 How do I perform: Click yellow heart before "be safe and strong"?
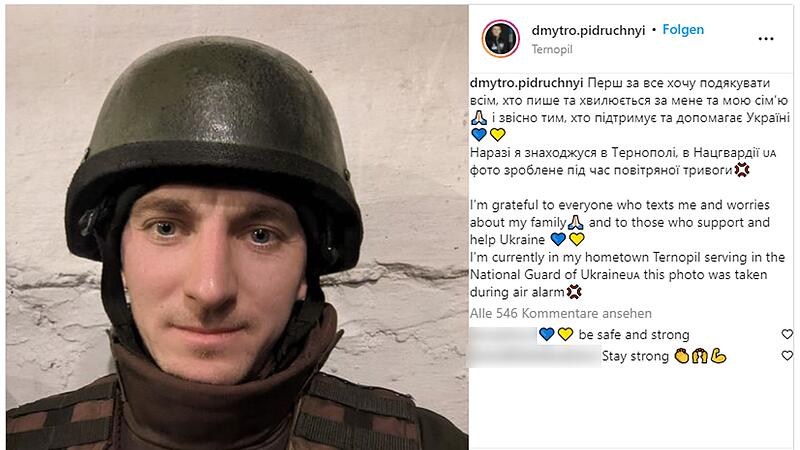click(565, 334)
